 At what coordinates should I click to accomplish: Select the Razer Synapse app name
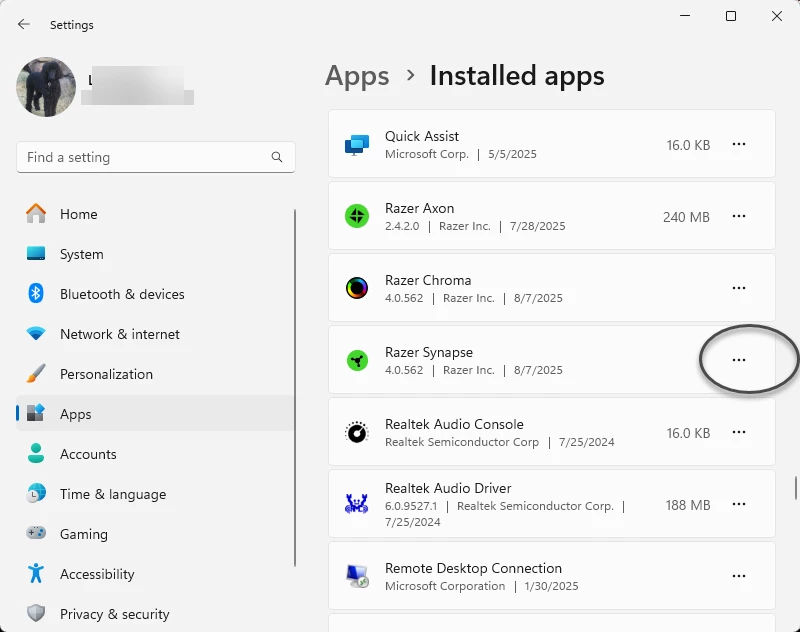429,352
